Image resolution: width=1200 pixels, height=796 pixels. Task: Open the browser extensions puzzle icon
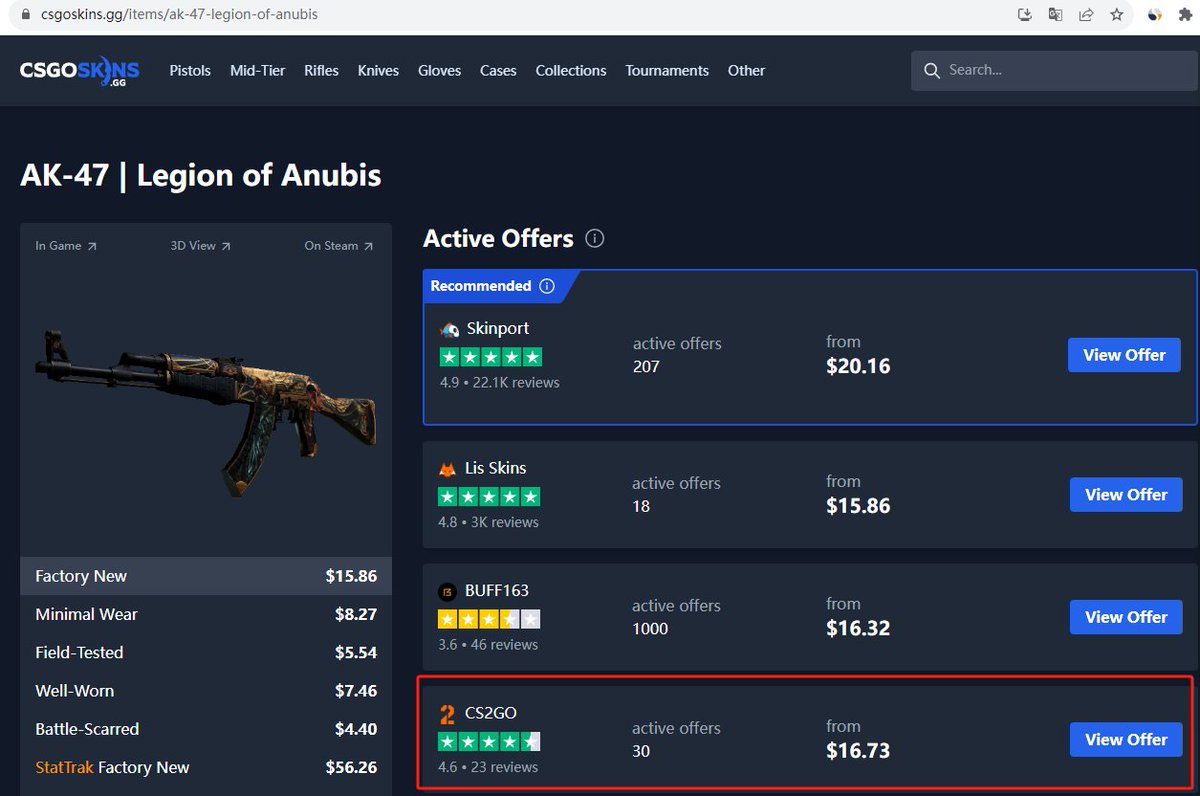pos(1186,15)
